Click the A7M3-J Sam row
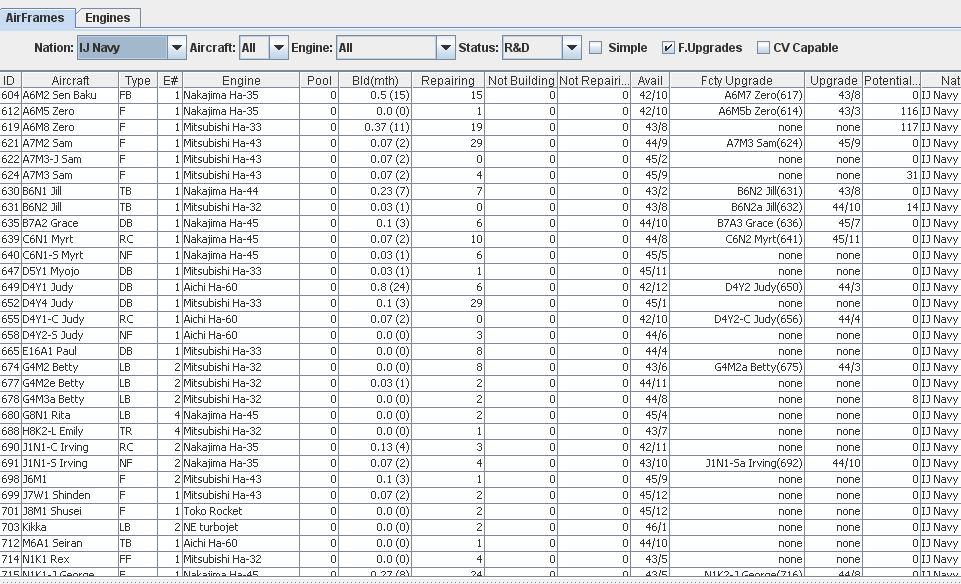Screen dimensions: 961x584 tap(480, 159)
